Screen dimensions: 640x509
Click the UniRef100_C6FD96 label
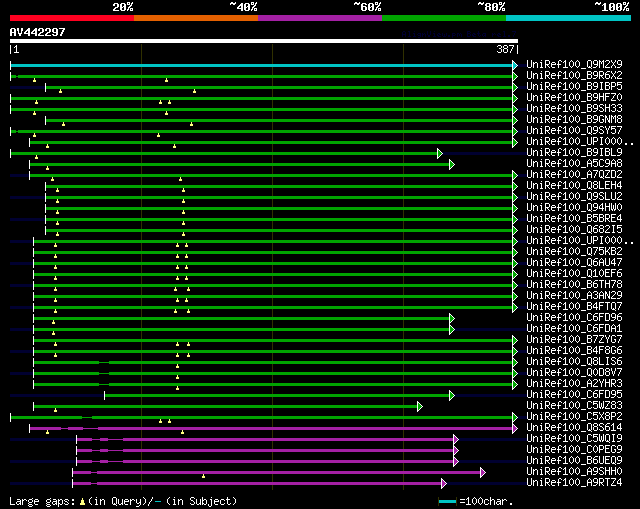574,318
